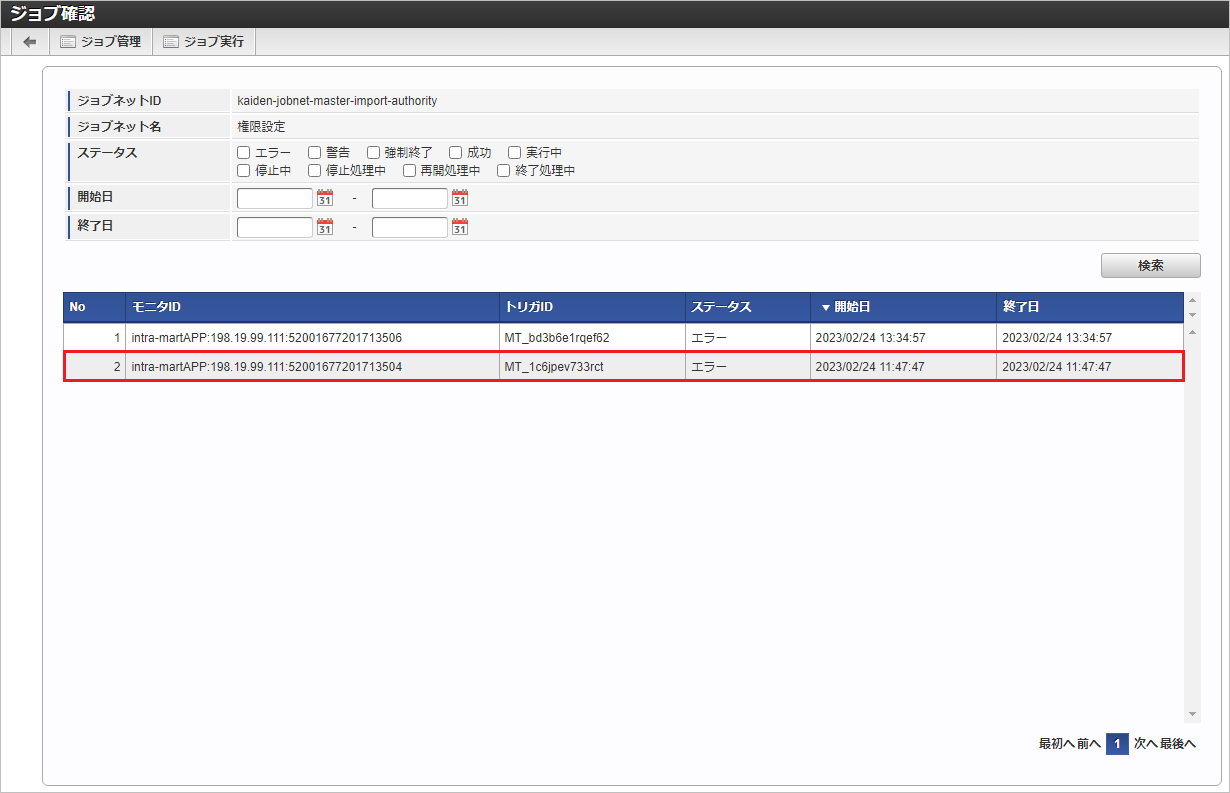The height and width of the screenshot is (793, 1230).
Task: Open calendar for start date from field
Action: pos(324,198)
